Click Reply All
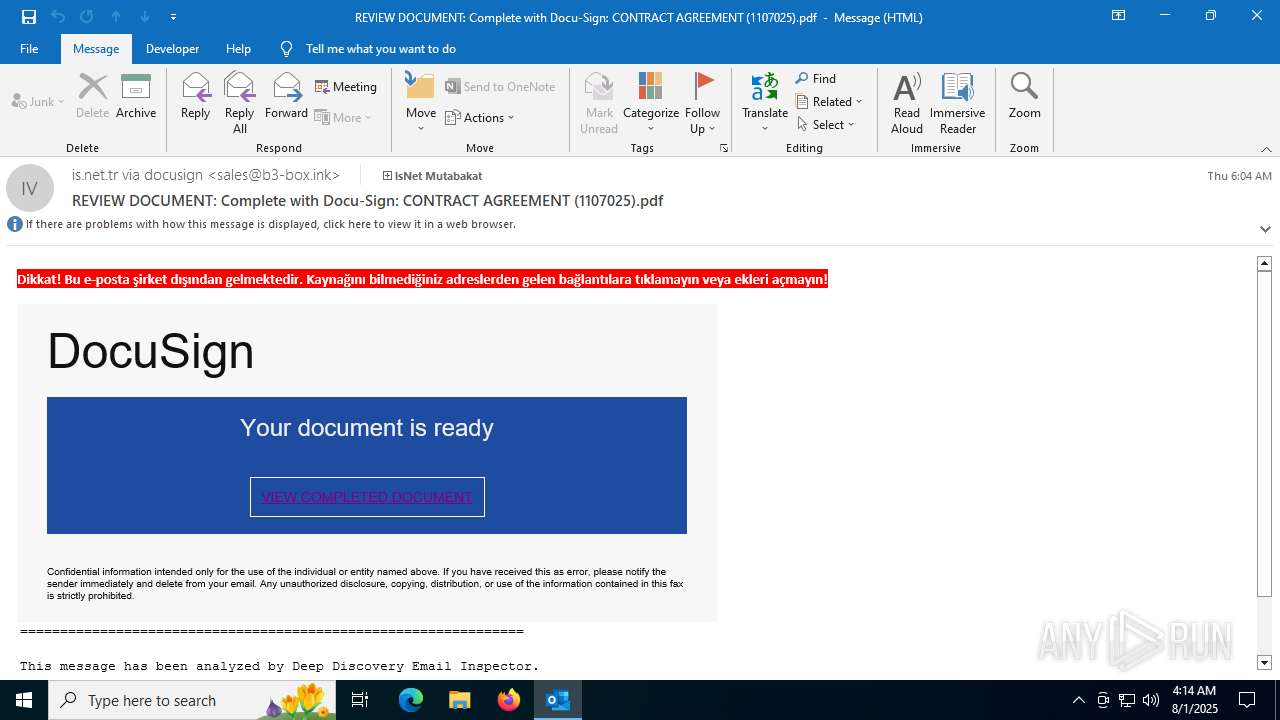The width and height of the screenshot is (1280, 720). pos(239,103)
